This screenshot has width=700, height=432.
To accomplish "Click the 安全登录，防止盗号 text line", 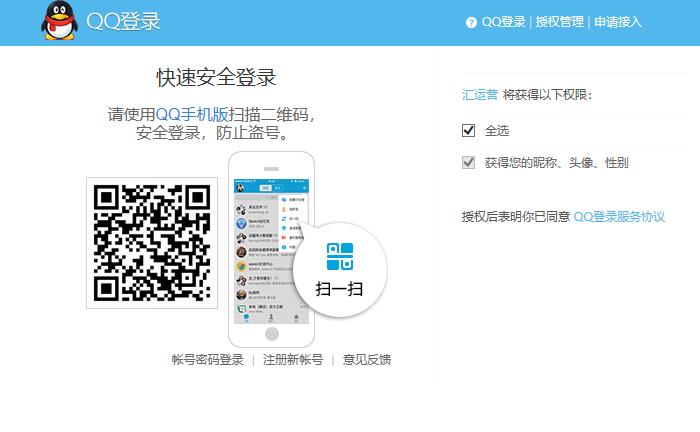I will pos(212,133).
